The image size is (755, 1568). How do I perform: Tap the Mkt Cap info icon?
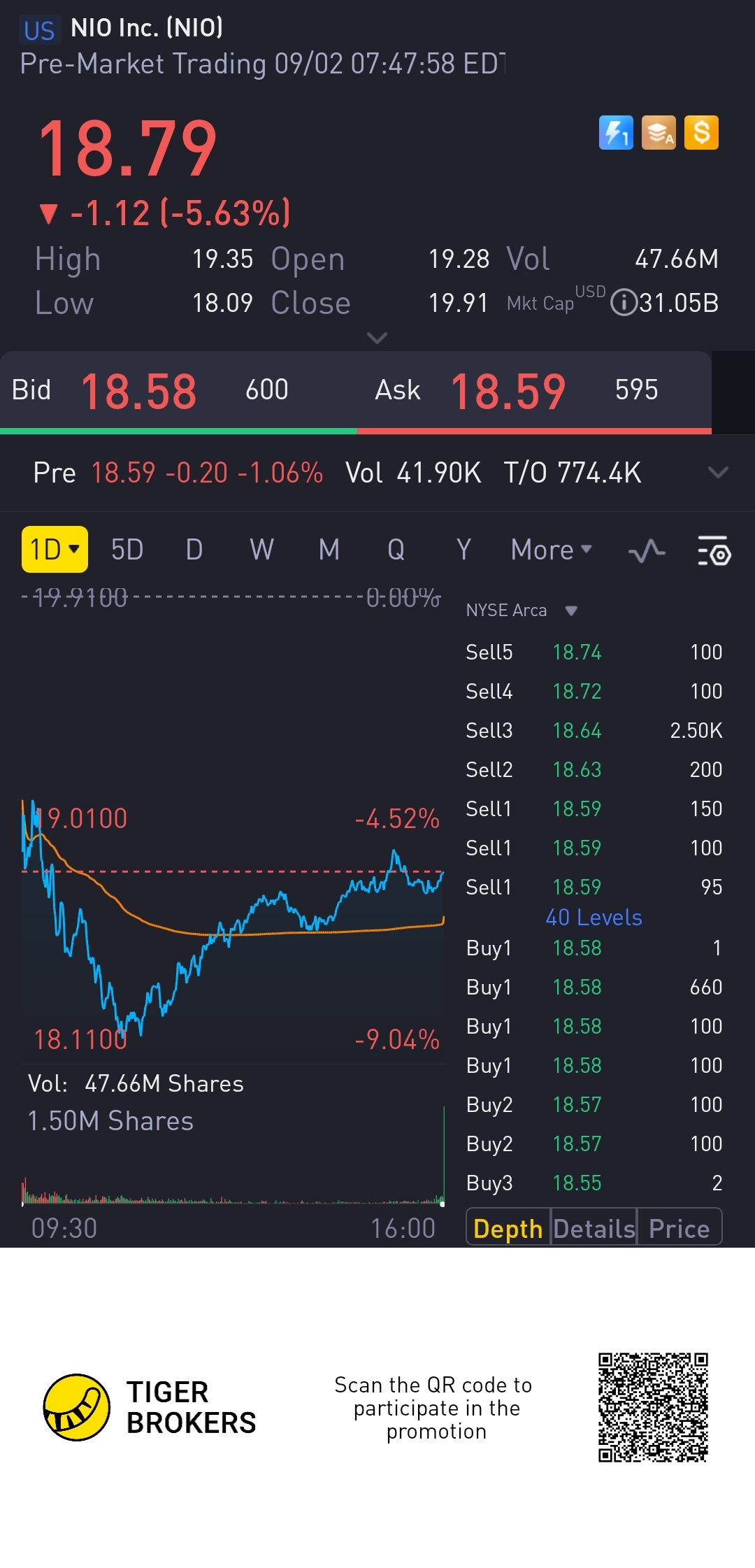tap(624, 303)
